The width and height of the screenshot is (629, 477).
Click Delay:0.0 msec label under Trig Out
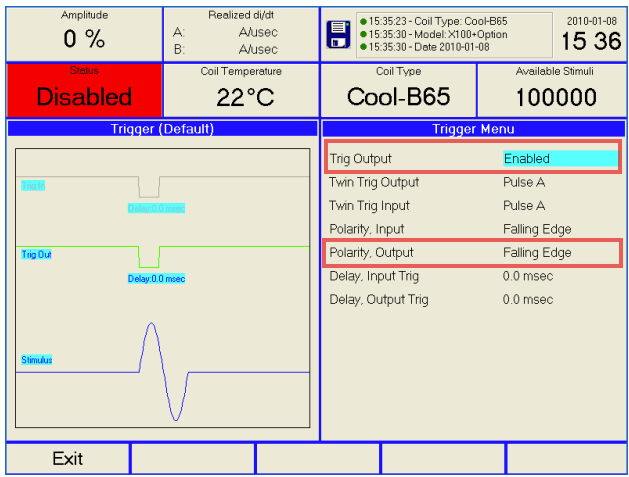(x=156, y=278)
